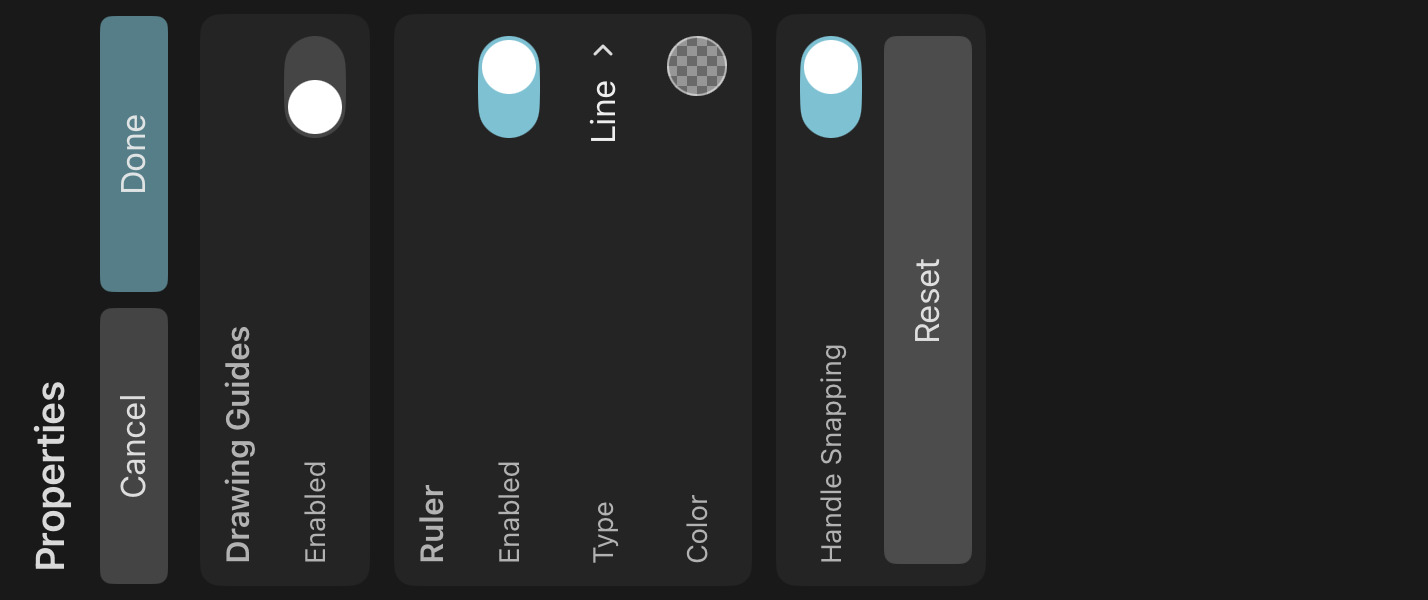Dismiss the panel using Cancel

point(134,444)
